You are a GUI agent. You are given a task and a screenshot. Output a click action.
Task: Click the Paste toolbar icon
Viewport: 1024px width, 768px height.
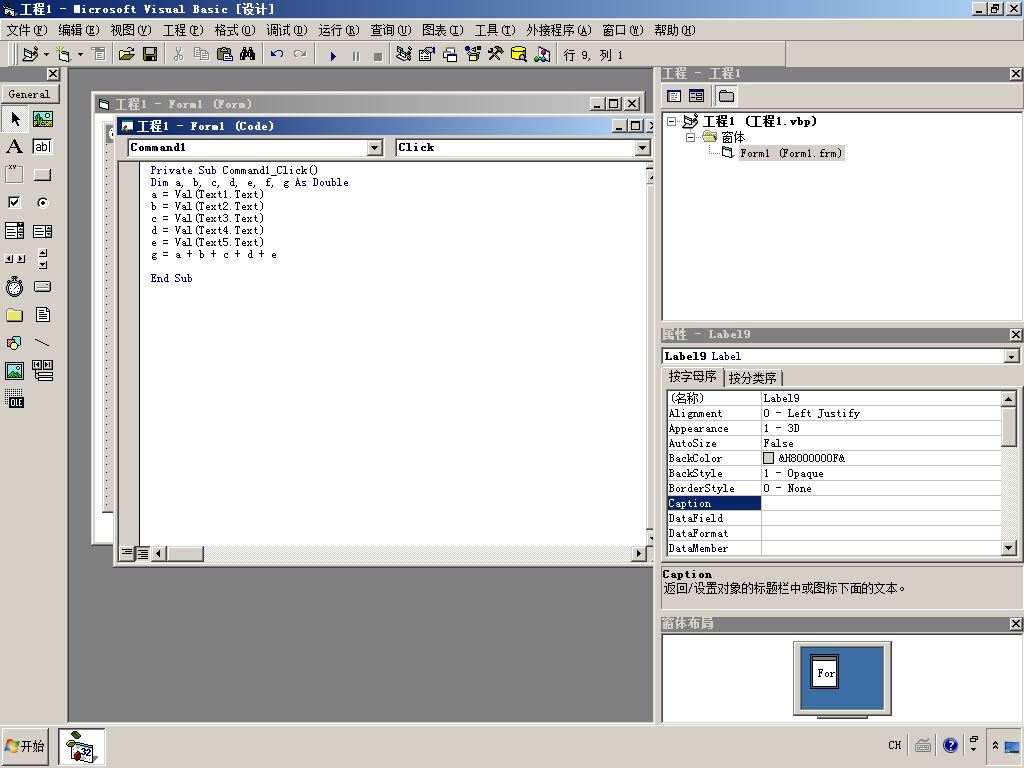[224, 54]
